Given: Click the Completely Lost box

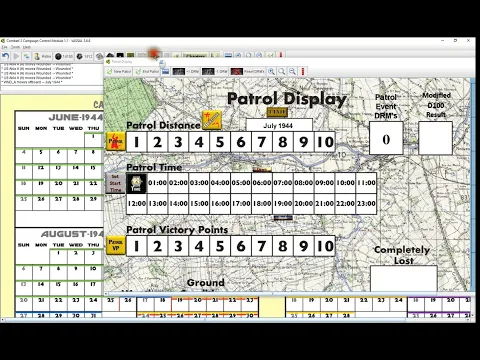Looking at the screenshot, I should tap(403, 278).
